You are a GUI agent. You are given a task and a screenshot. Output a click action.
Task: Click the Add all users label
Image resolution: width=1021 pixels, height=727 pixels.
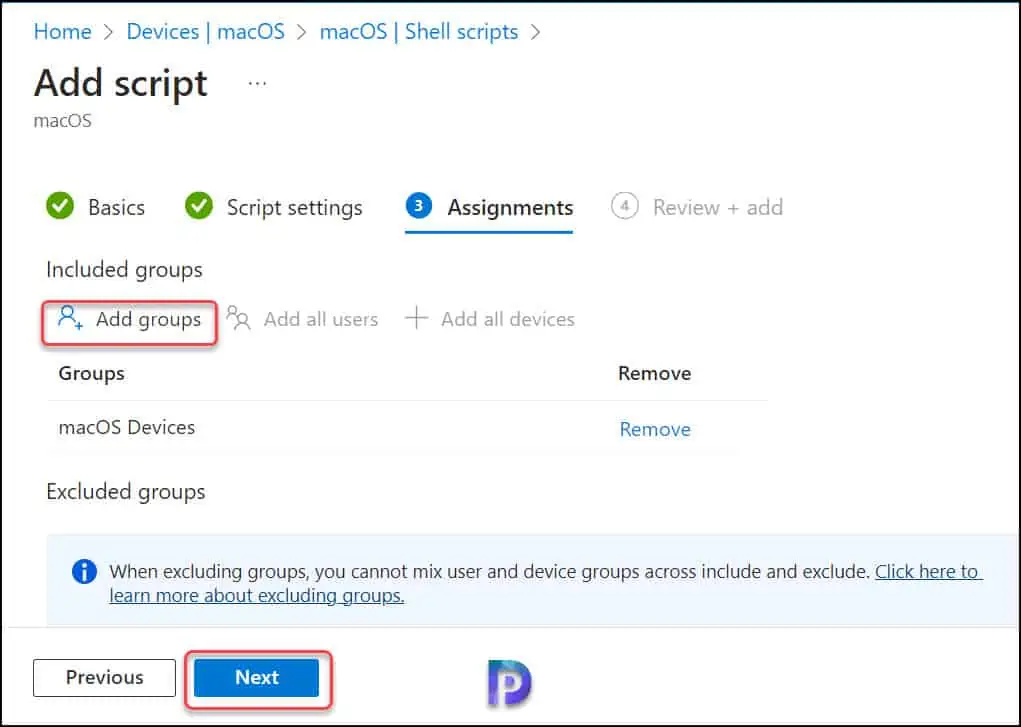[x=321, y=319]
